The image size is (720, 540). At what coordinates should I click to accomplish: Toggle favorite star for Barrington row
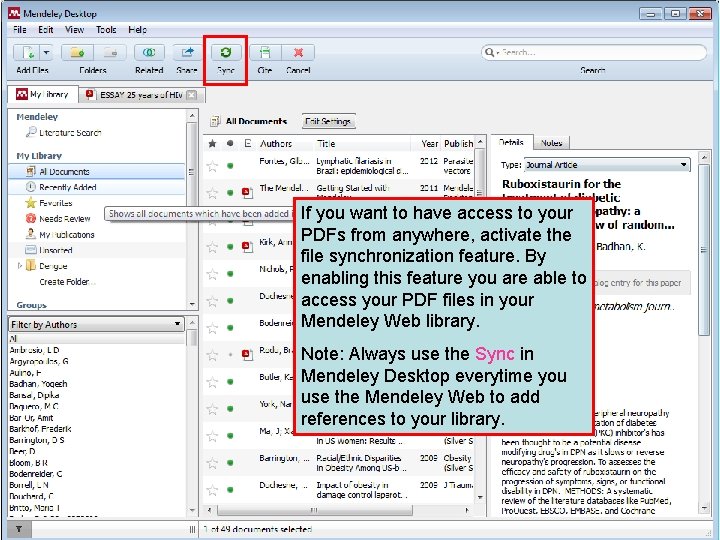pos(212,463)
